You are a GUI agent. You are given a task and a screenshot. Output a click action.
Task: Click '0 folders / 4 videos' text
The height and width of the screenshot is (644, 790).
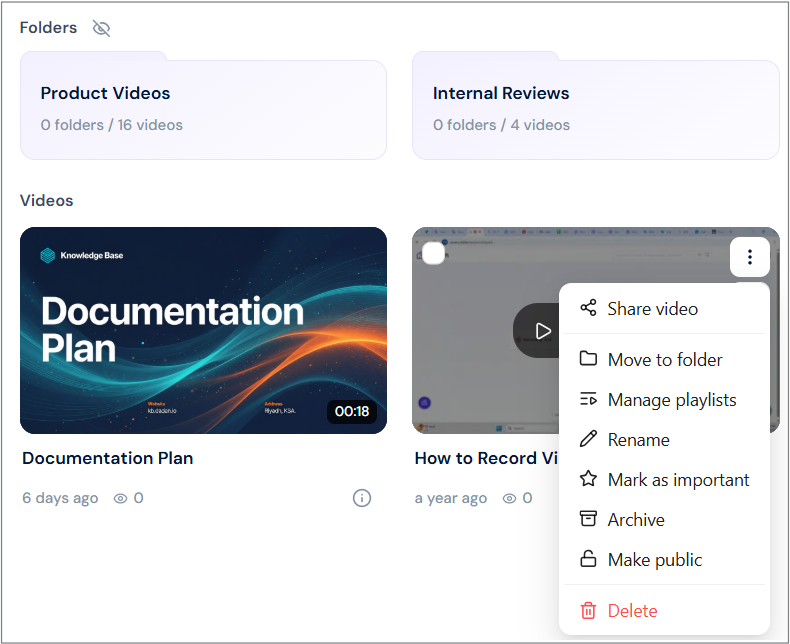tap(501, 125)
